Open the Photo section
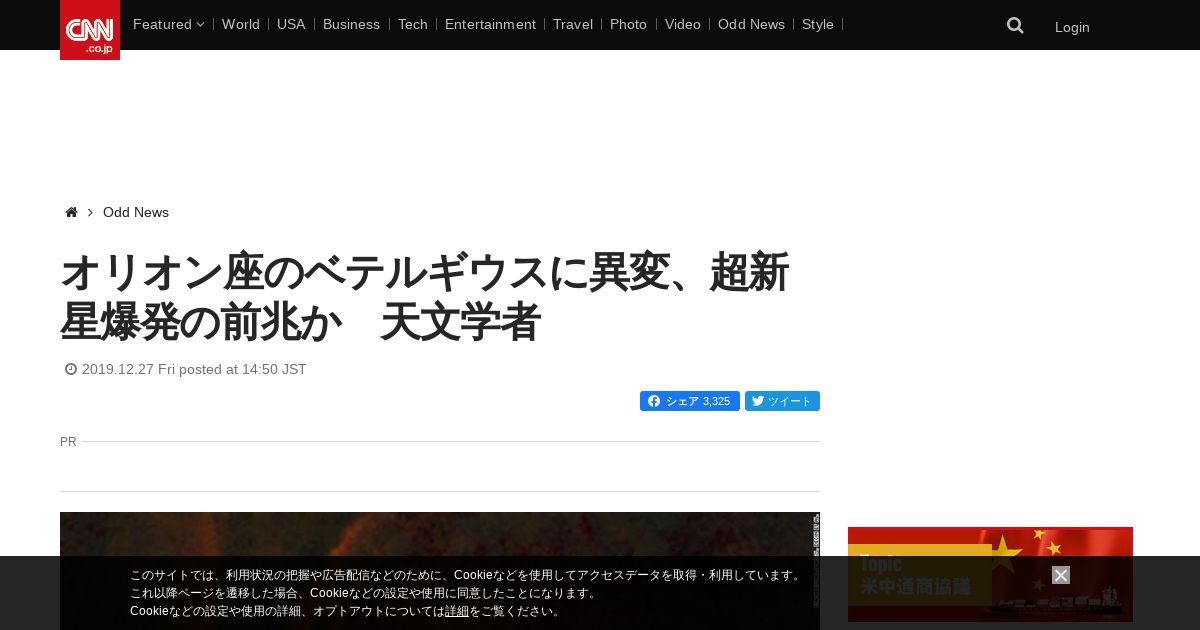 [x=628, y=24]
